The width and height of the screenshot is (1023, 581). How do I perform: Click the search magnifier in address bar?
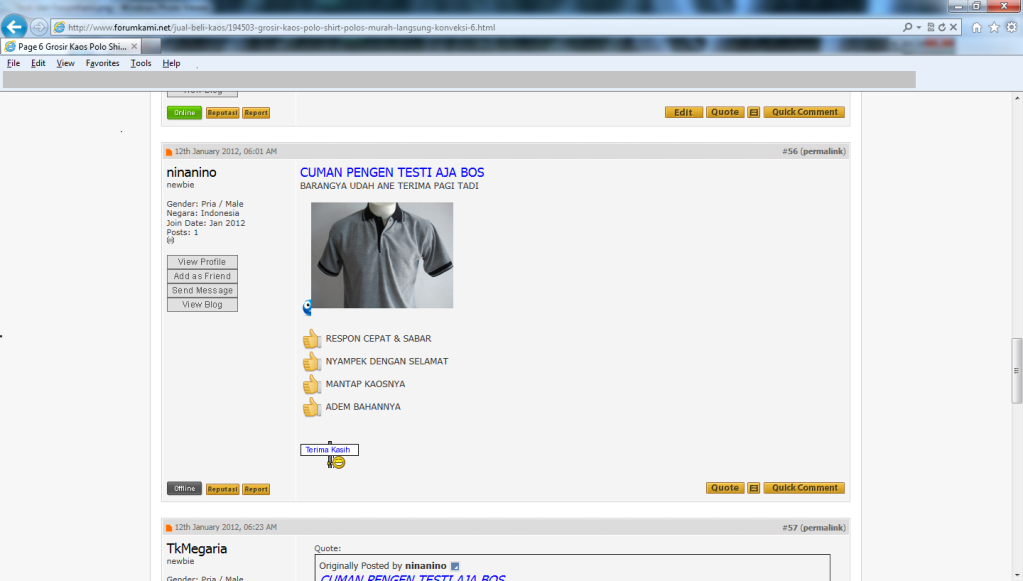tap(907, 27)
